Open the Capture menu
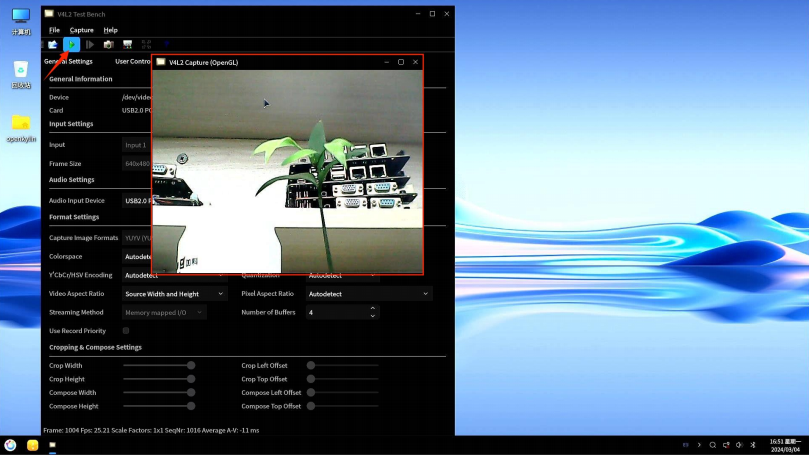Viewport: 809px width, 455px height. coord(82,30)
